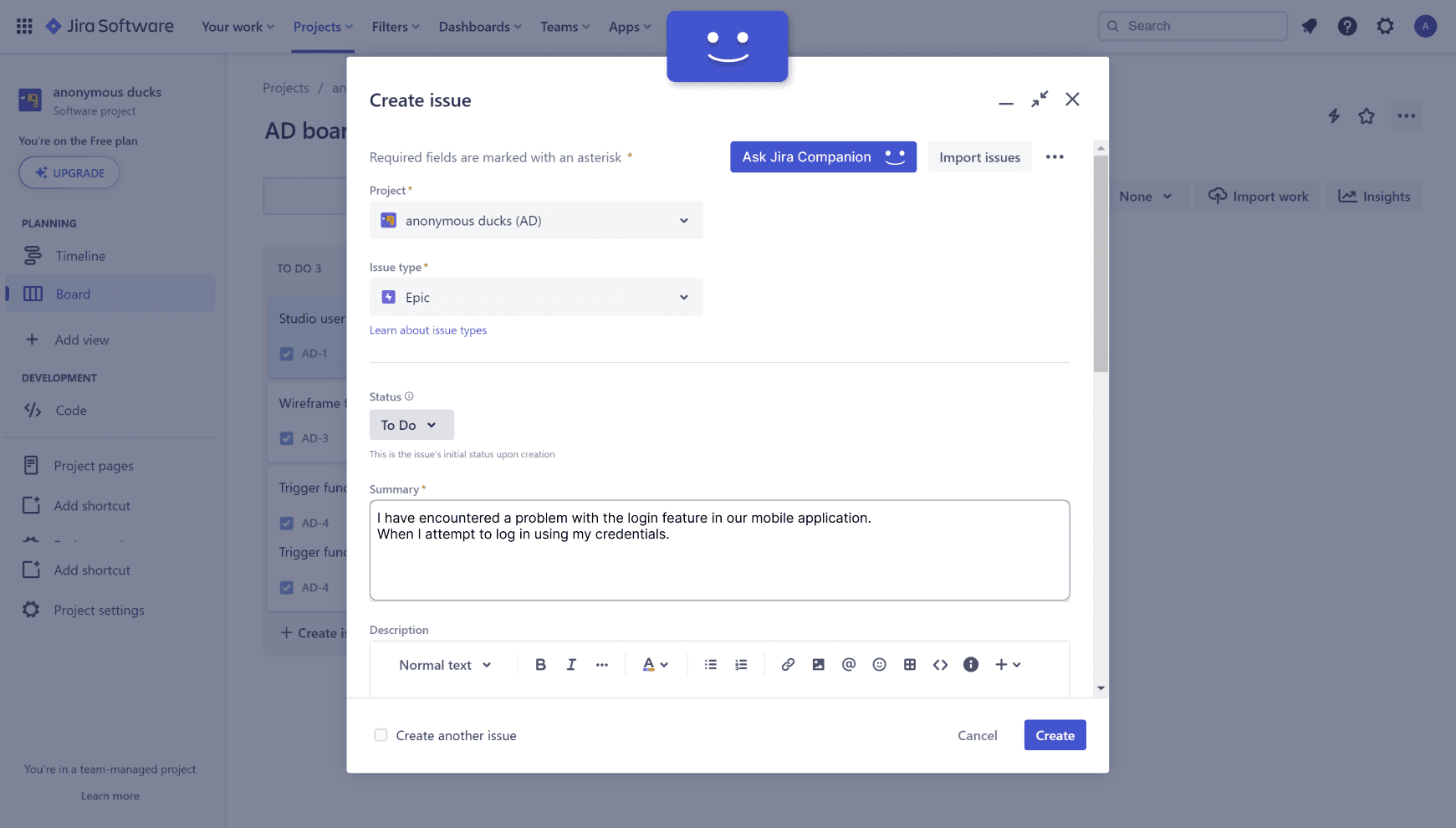Expand the plus insert menu
The width and height of the screenshot is (1456, 828).
click(x=1008, y=665)
